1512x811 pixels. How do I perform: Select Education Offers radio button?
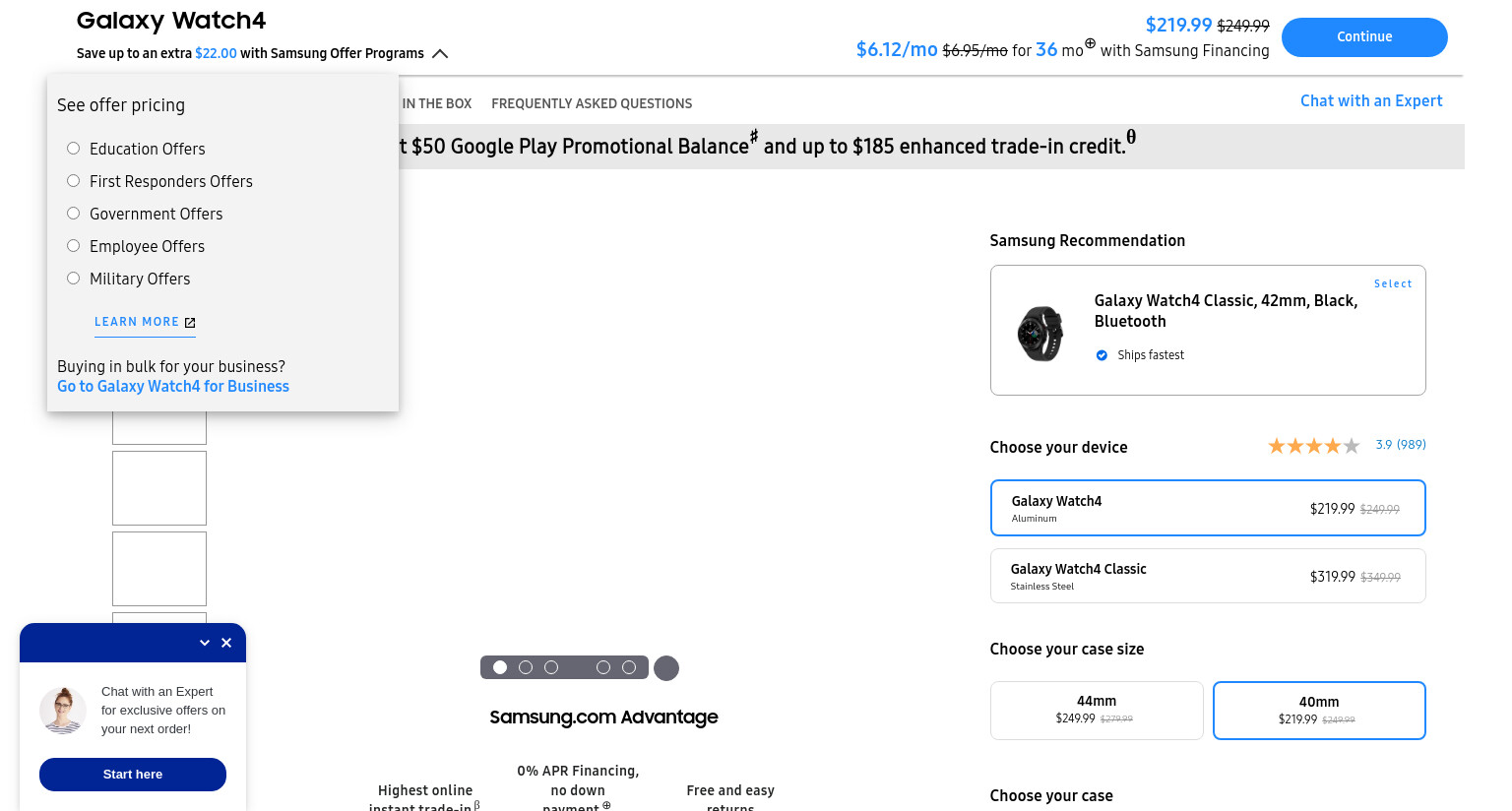click(x=73, y=149)
